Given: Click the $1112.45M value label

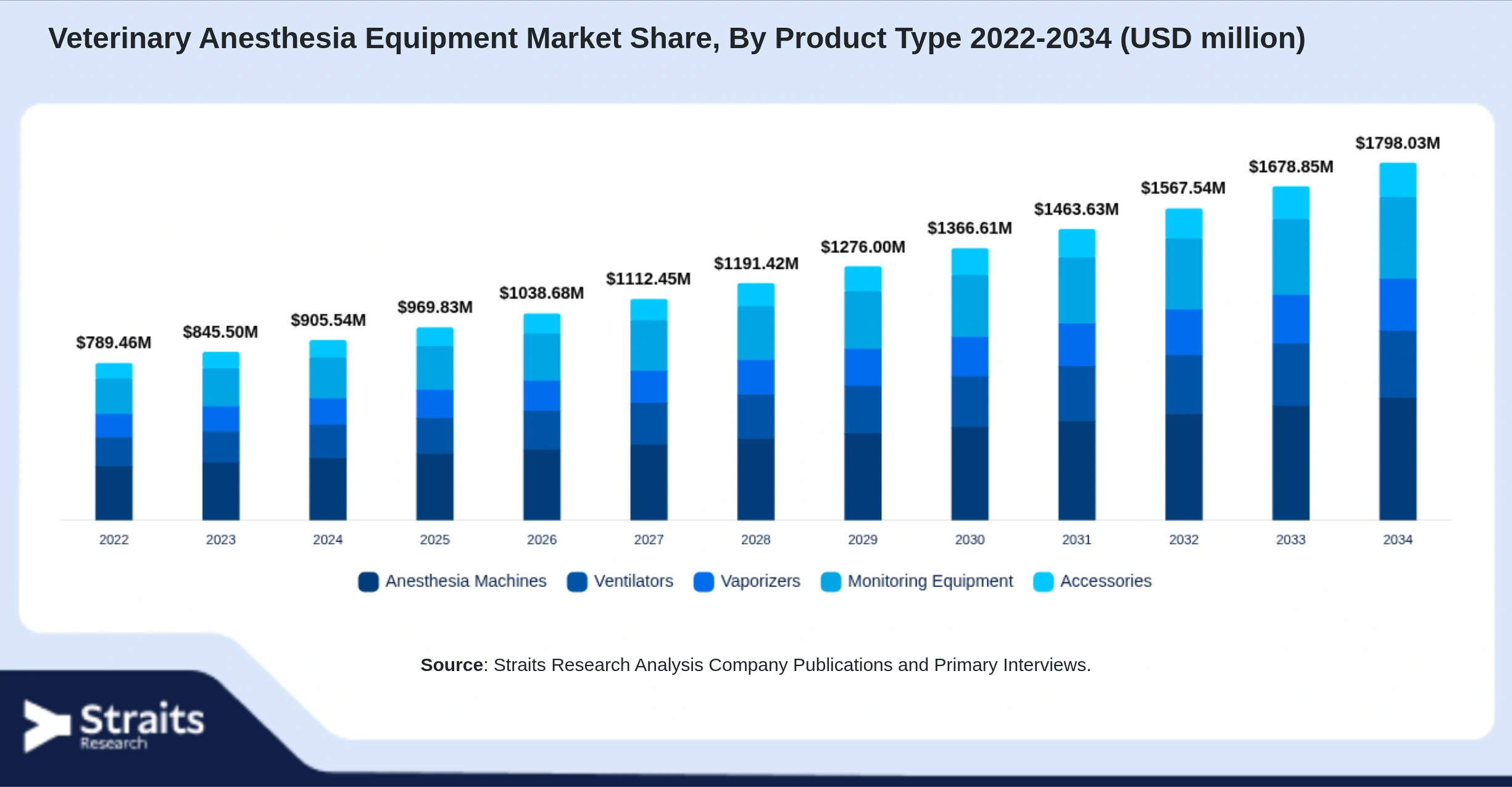Looking at the screenshot, I should pos(648,279).
